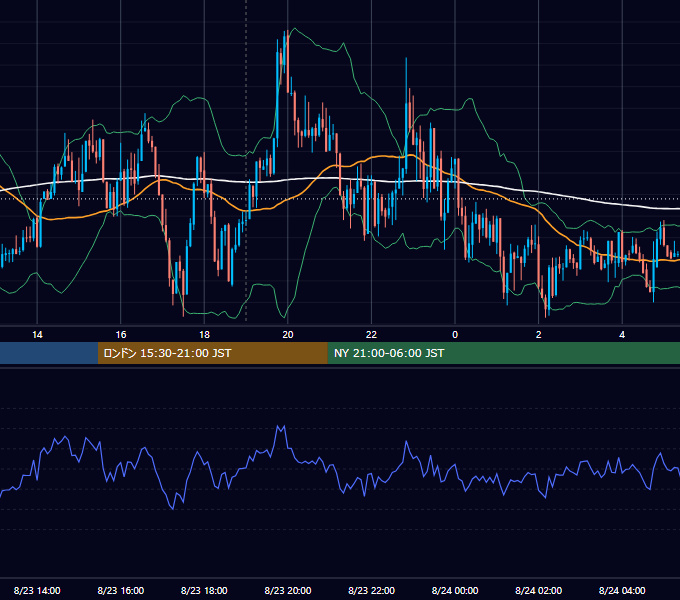Viewport: 680px width, 600px height.
Task: Click the 16 hour axis label
Action: pyautogui.click(x=121, y=335)
